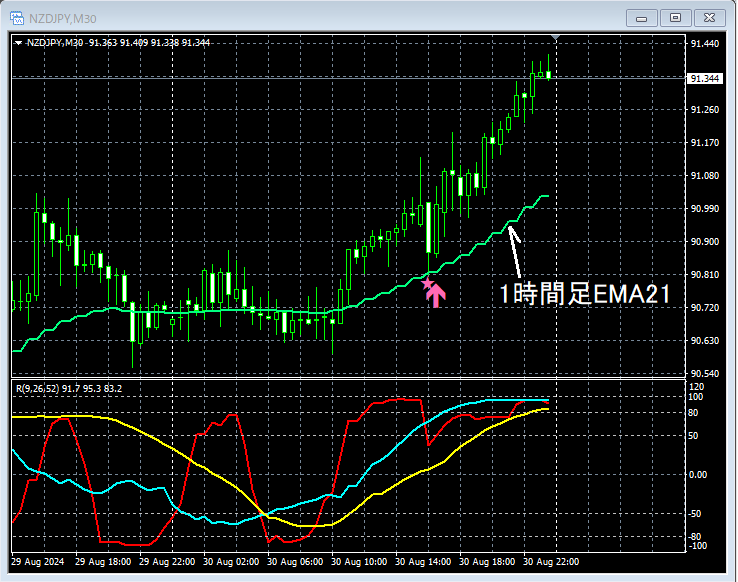This screenshot has width=738, height=582.
Task: Select the R(9,26,52) indicator label
Action: click(69, 389)
